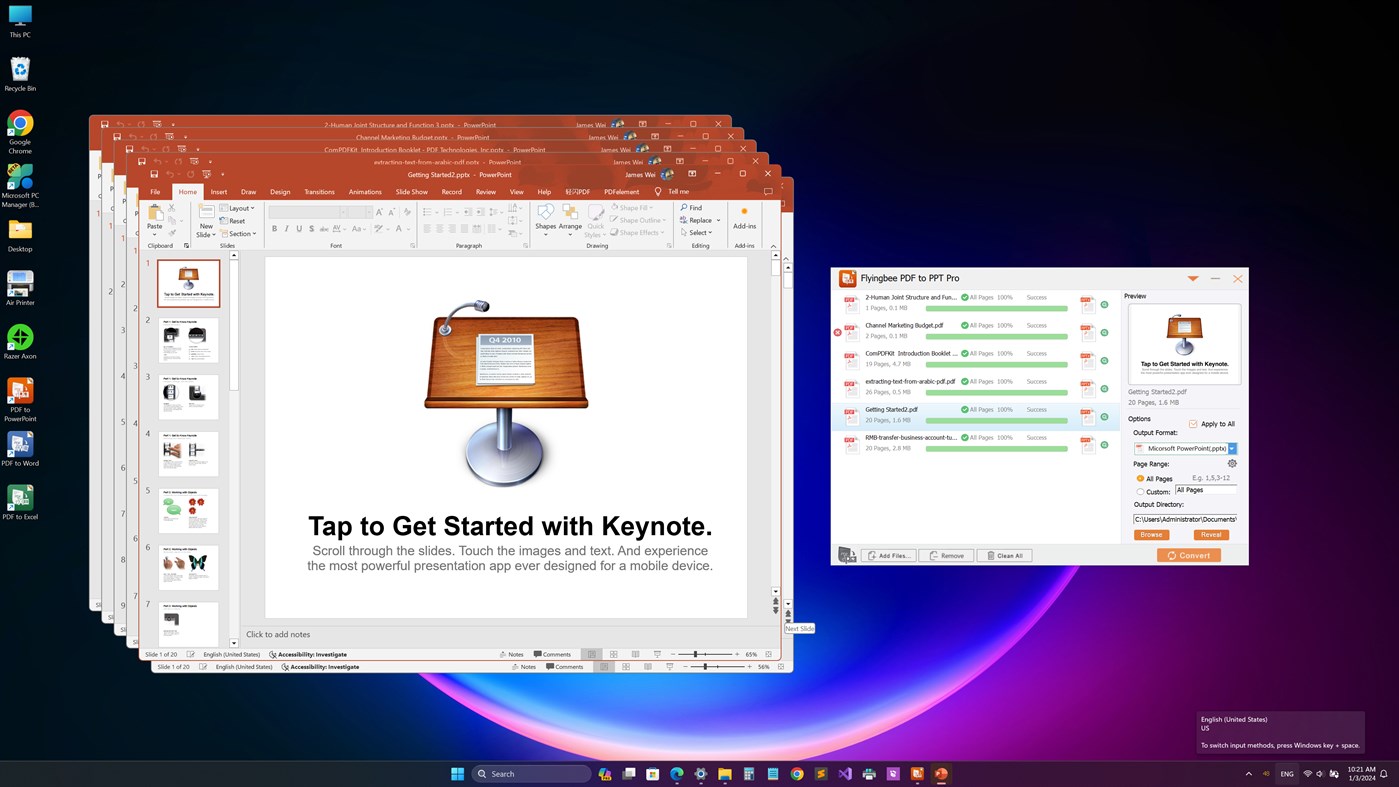Image resolution: width=1399 pixels, height=787 pixels.
Task: Open the output PPTX icon for Getting Started2.pdf
Action: point(1087,415)
